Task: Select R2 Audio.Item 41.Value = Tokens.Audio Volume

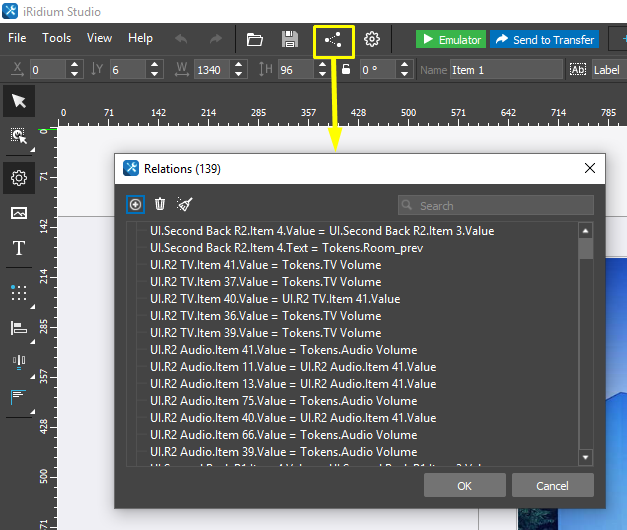Action: click(284, 350)
